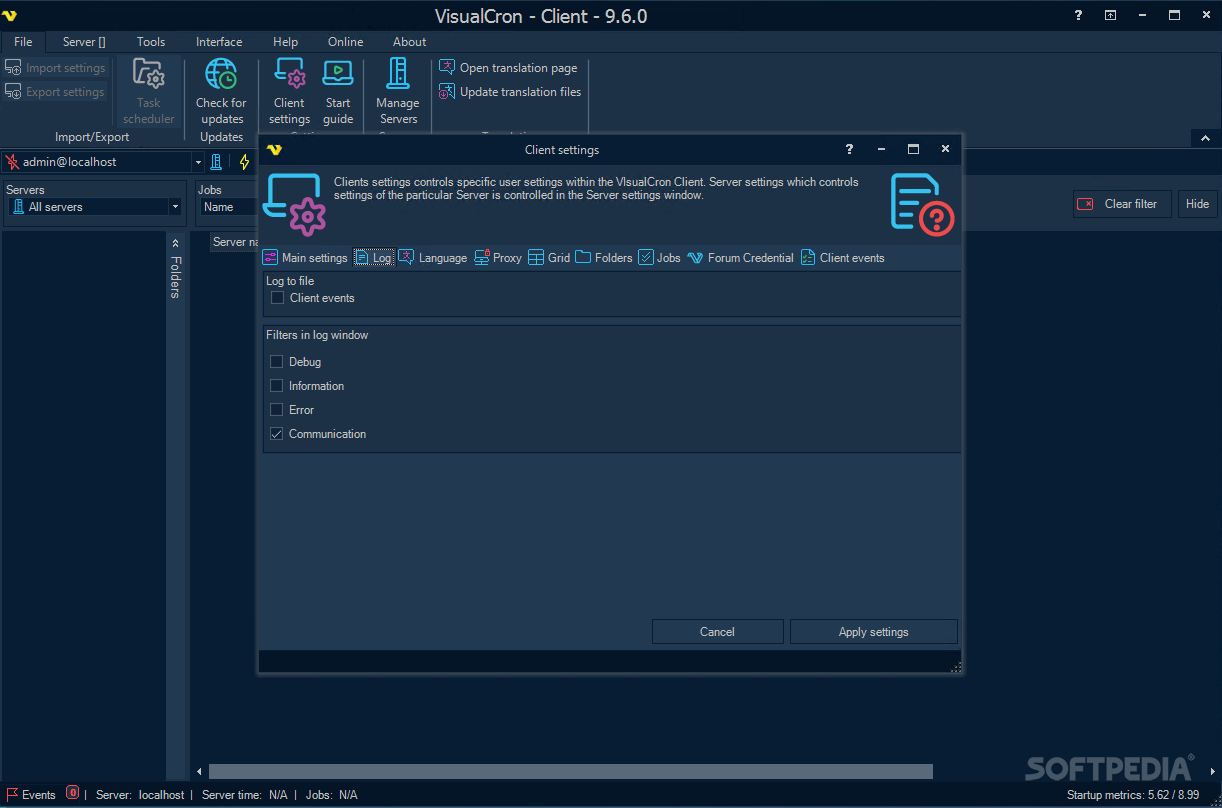Screen dimensions: 1222x808
Task: Click the Server: localhost status entry
Action: [x=140, y=795]
